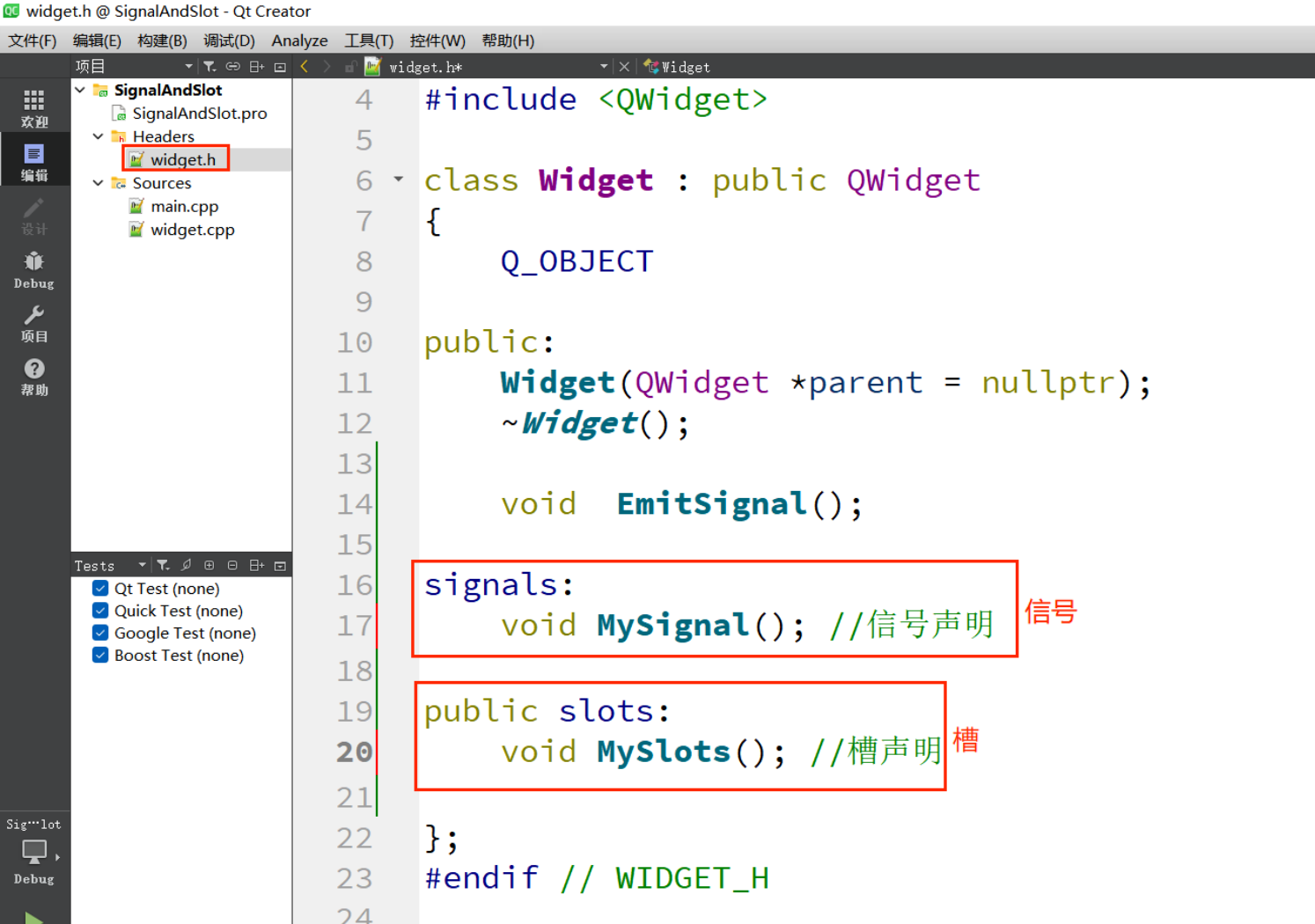The width and height of the screenshot is (1315, 924).
Task: Open the 帮助(H) menu
Action: pyautogui.click(x=508, y=40)
